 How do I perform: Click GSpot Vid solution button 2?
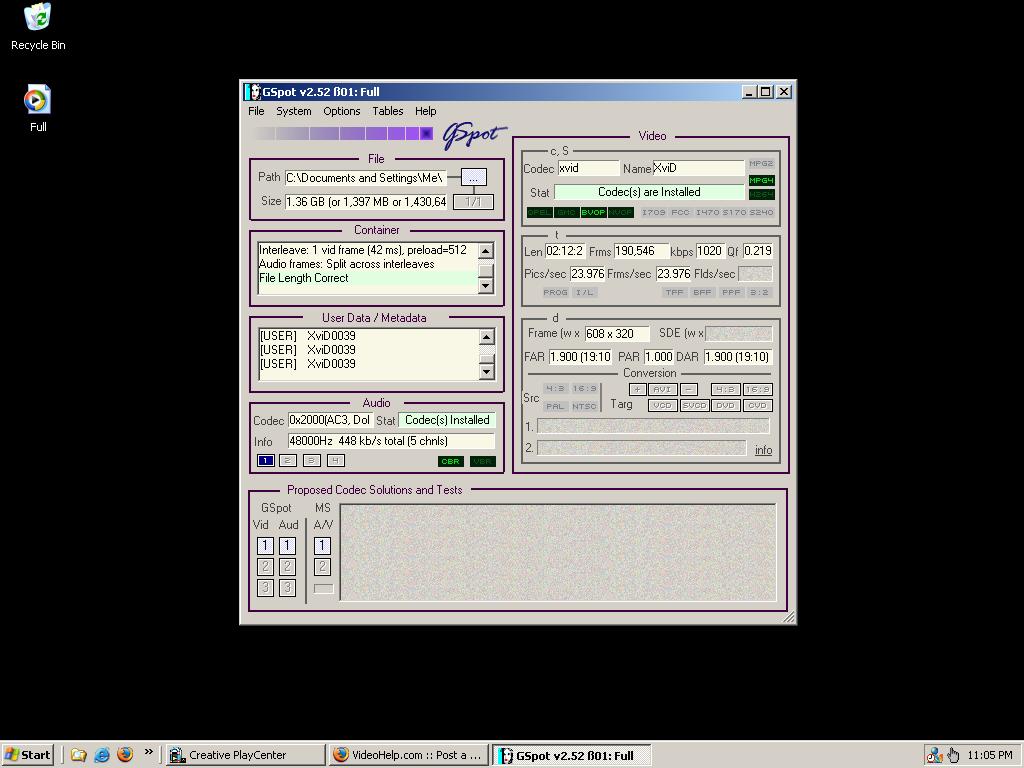pos(265,567)
